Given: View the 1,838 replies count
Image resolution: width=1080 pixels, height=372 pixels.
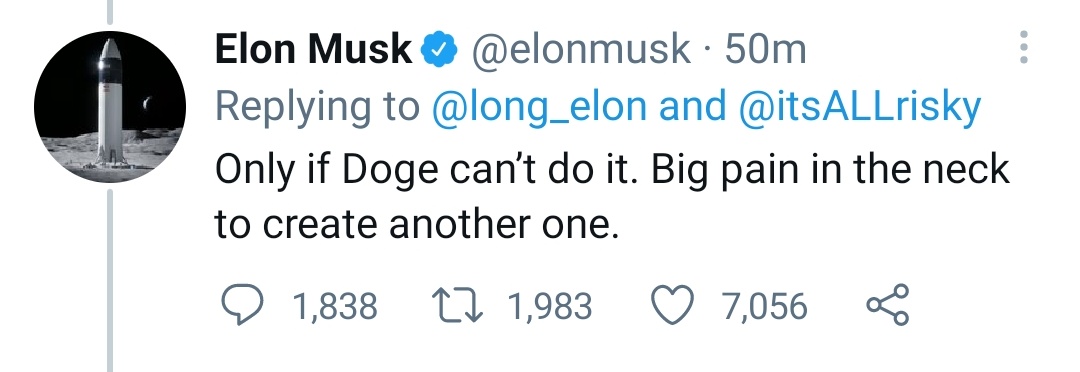Looking at the screenshot, I should pos(335,306).
